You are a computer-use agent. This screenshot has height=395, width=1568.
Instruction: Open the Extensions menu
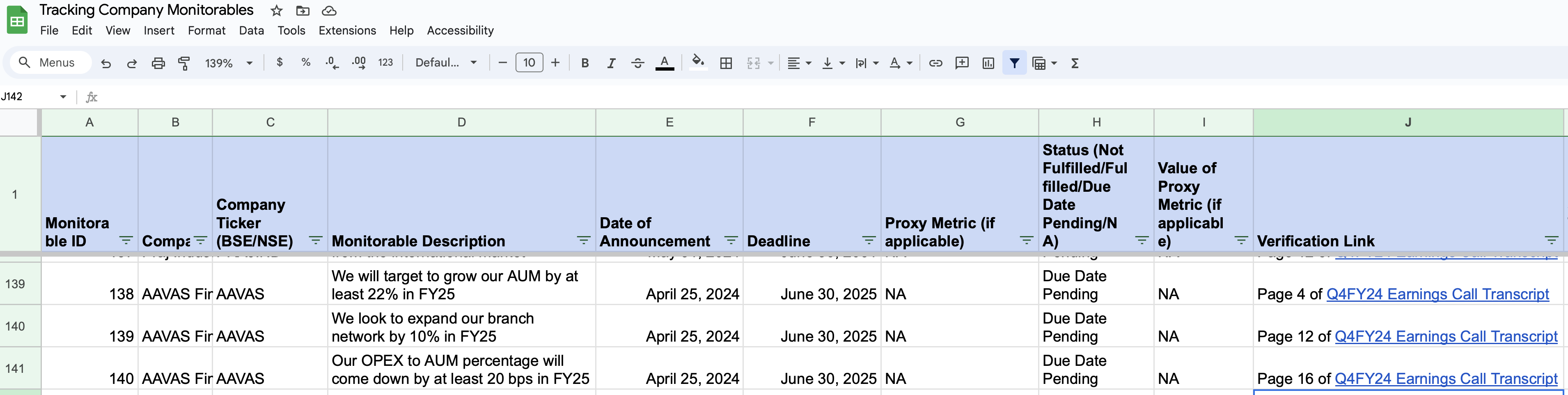point(347,30)
